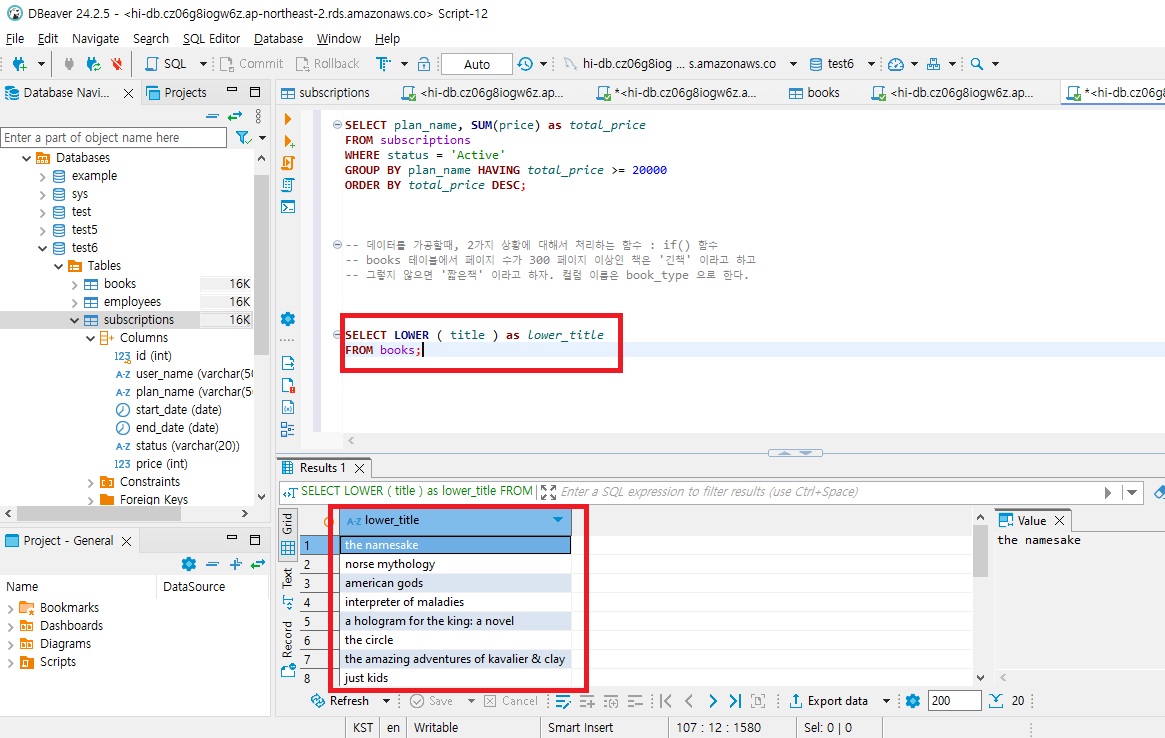The image size is (1165, 738).
Task: Open the File menu
Action: click(x=15, y=39)
